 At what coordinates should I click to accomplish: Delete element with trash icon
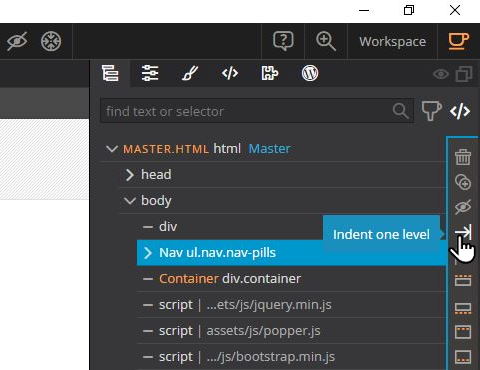click(x=463, y=157)
